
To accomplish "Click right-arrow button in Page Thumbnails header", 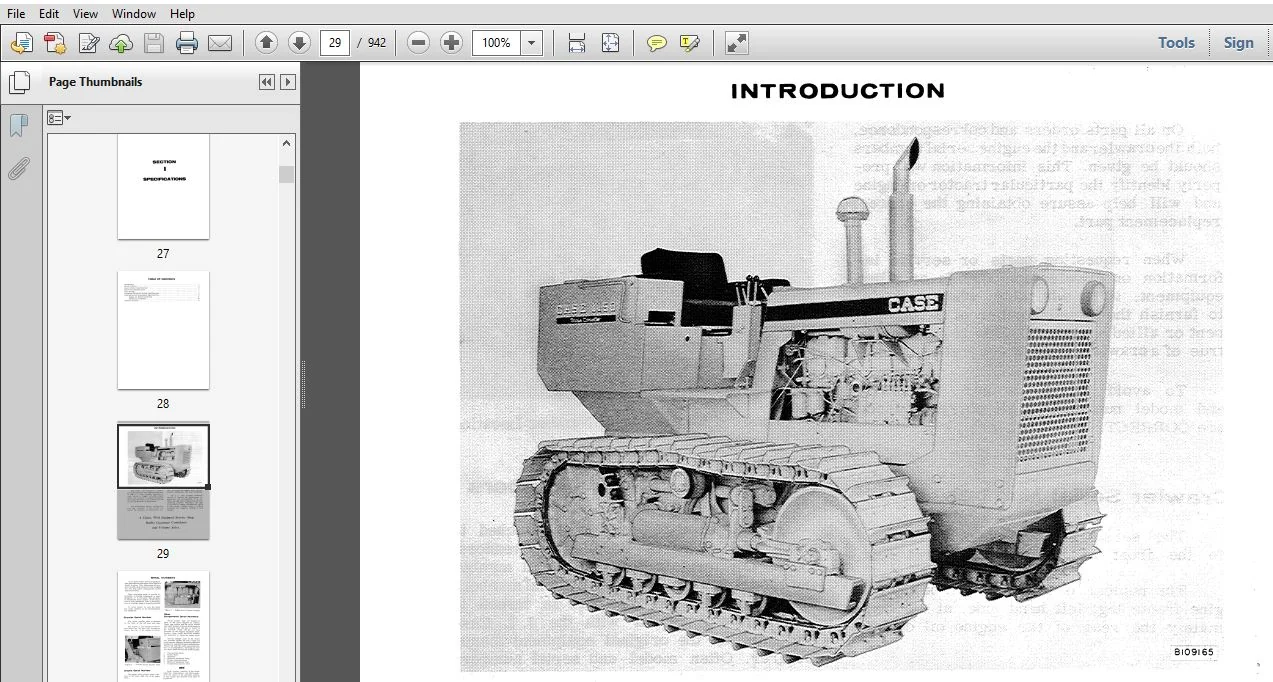I will 288,82.
